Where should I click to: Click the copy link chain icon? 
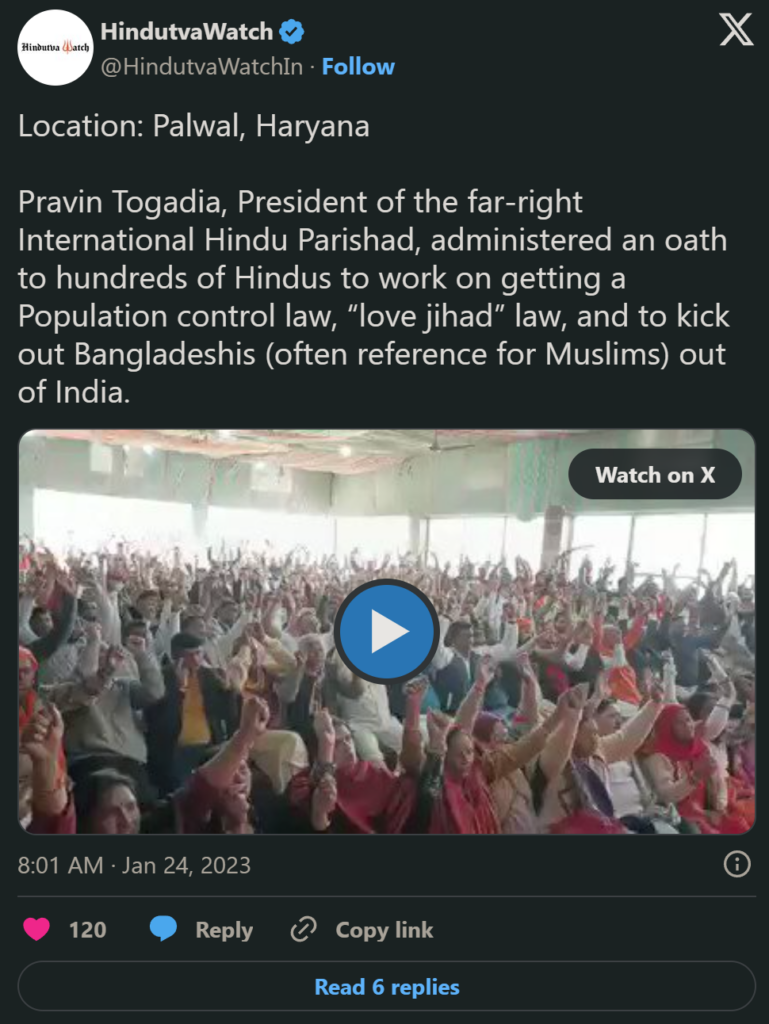coord(304,929)
